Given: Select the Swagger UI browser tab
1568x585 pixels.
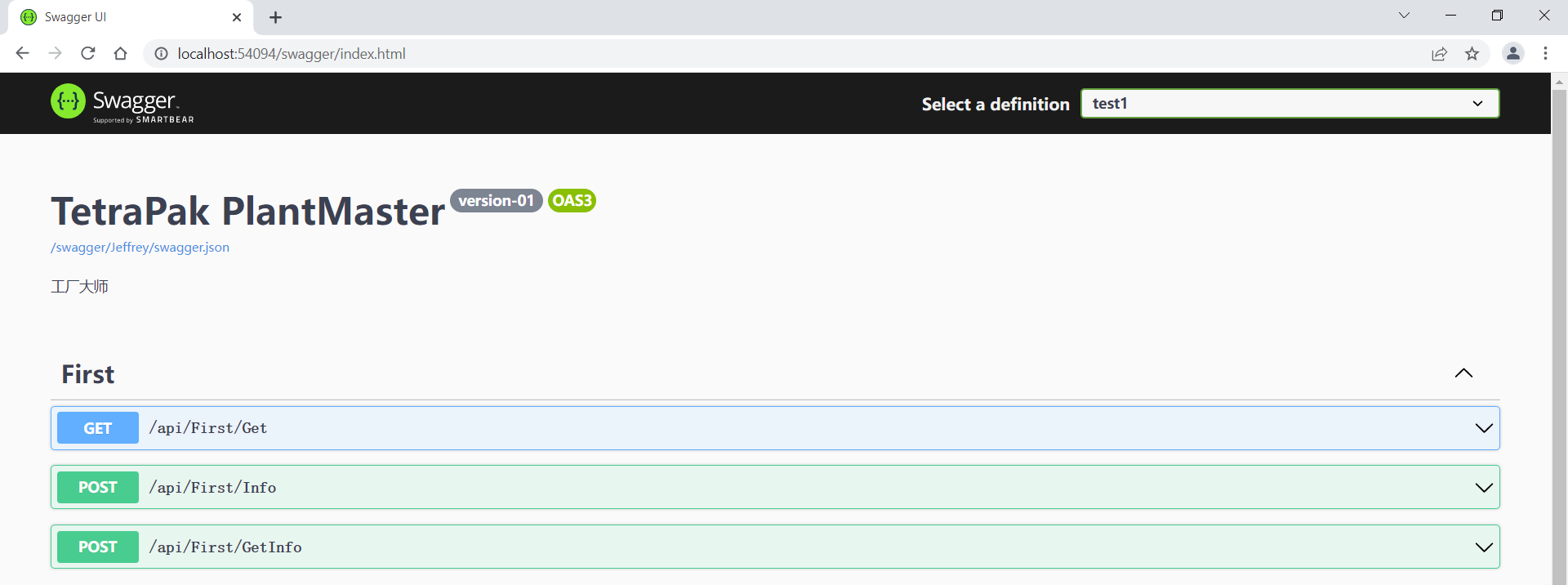Looking at the screenshot, I should pyautogui.click(x=122, y=17).
